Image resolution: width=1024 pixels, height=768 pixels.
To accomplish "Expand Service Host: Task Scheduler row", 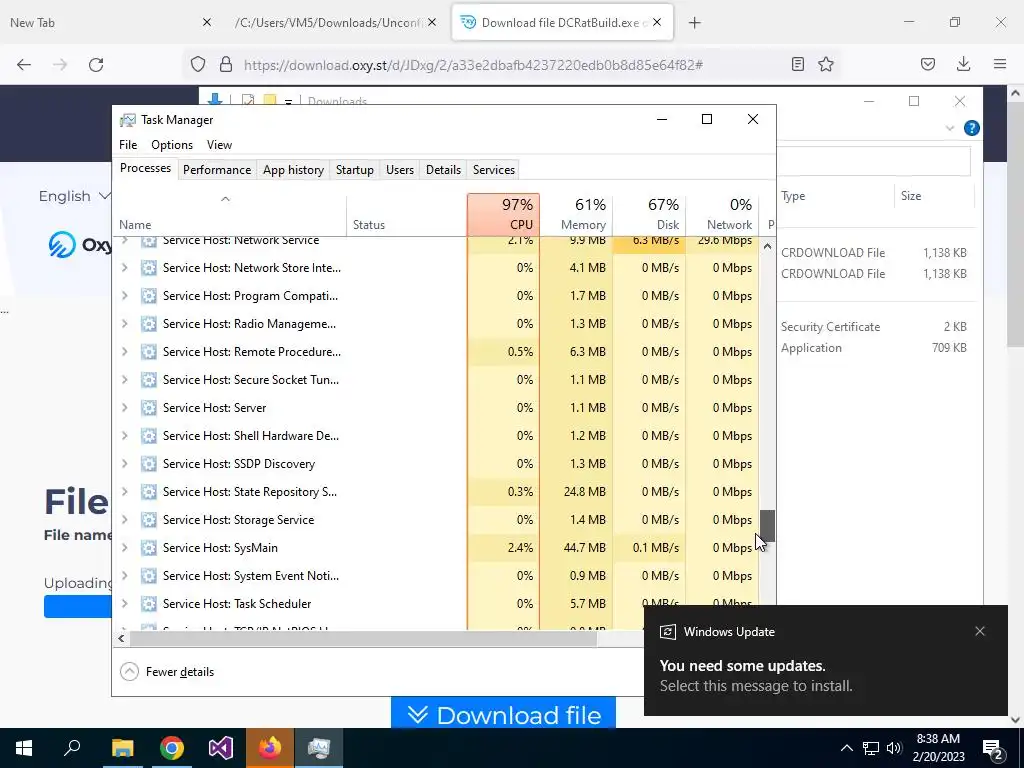I will (124, 604).
